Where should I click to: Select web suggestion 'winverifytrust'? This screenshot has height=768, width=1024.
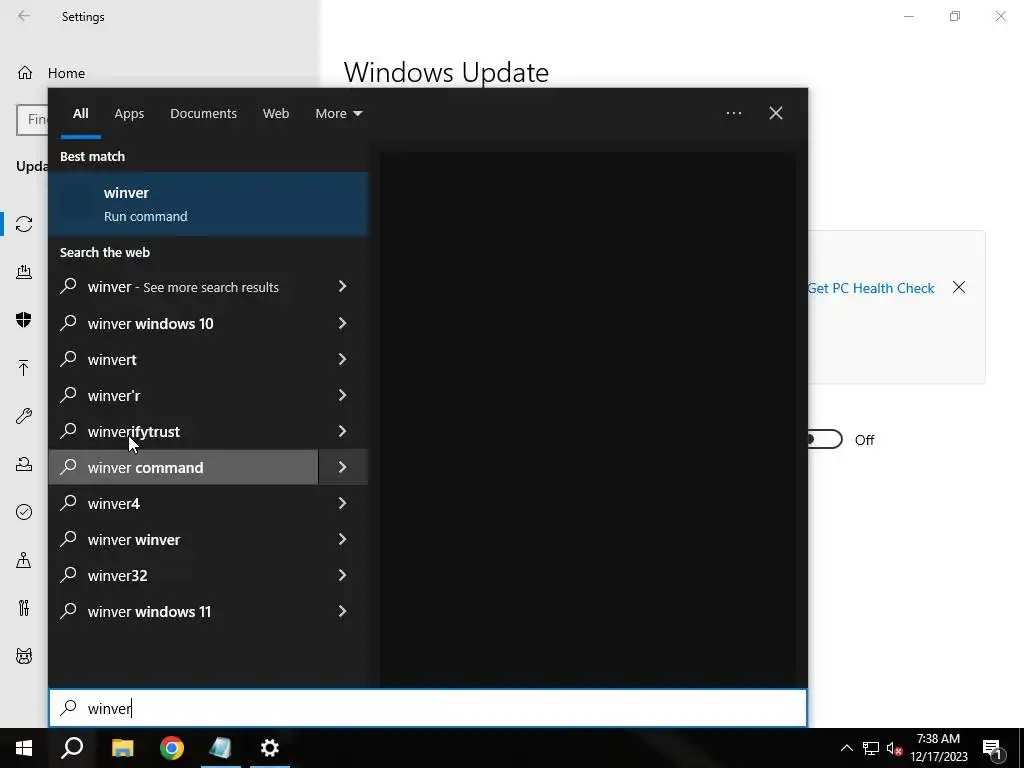coord(184,431)
